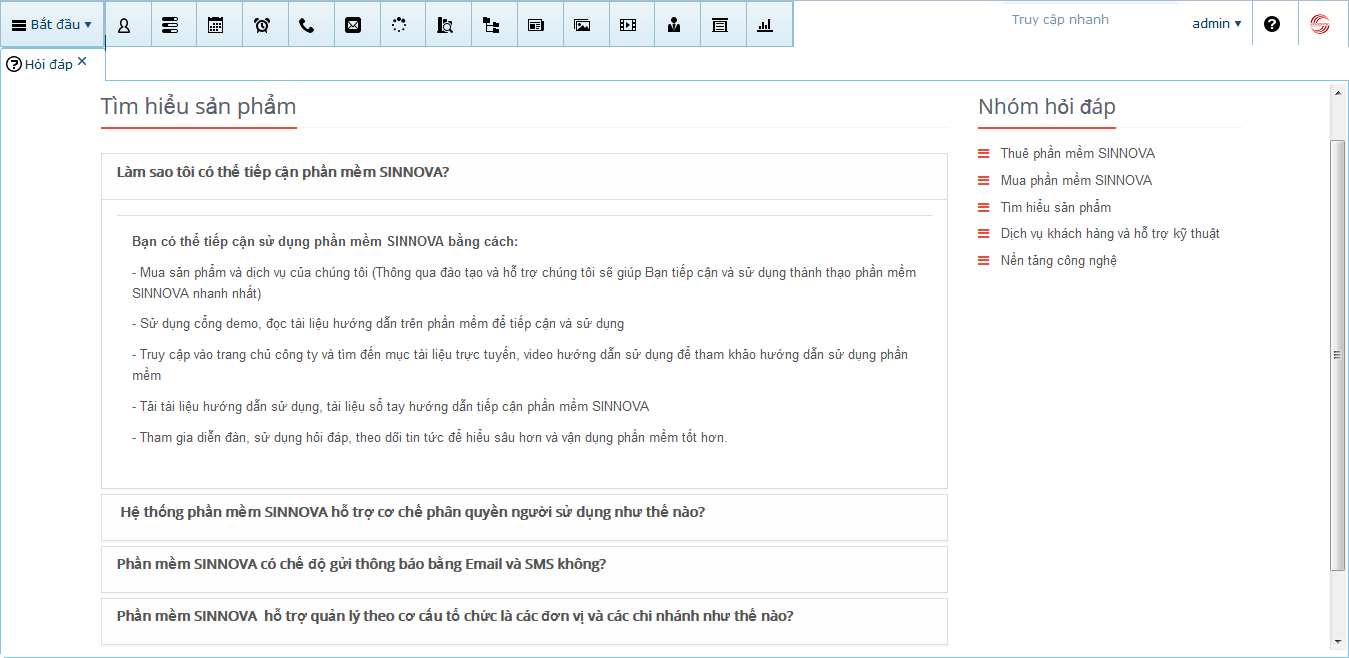Open the phone call toolbar icon
Viewport: 1349px width, 658px height.
tap(307, 25)
